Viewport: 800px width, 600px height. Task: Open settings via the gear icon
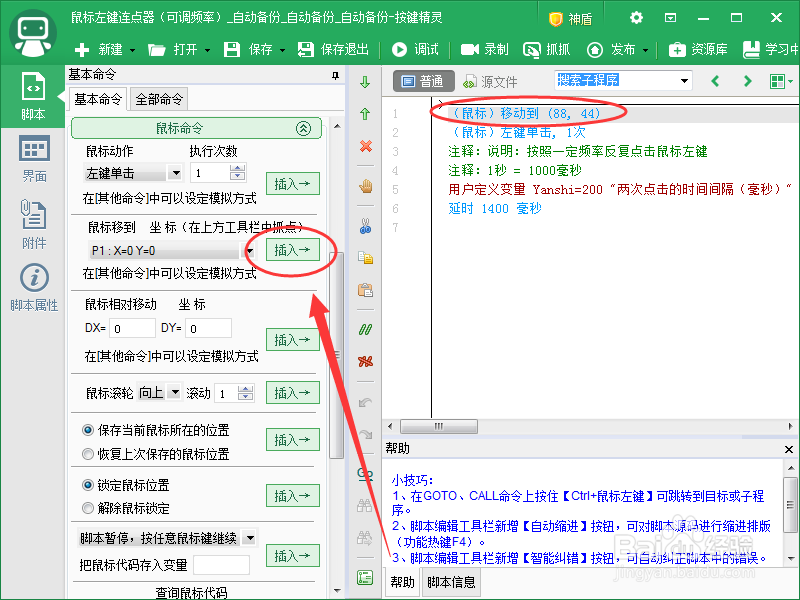coord(636,18)
